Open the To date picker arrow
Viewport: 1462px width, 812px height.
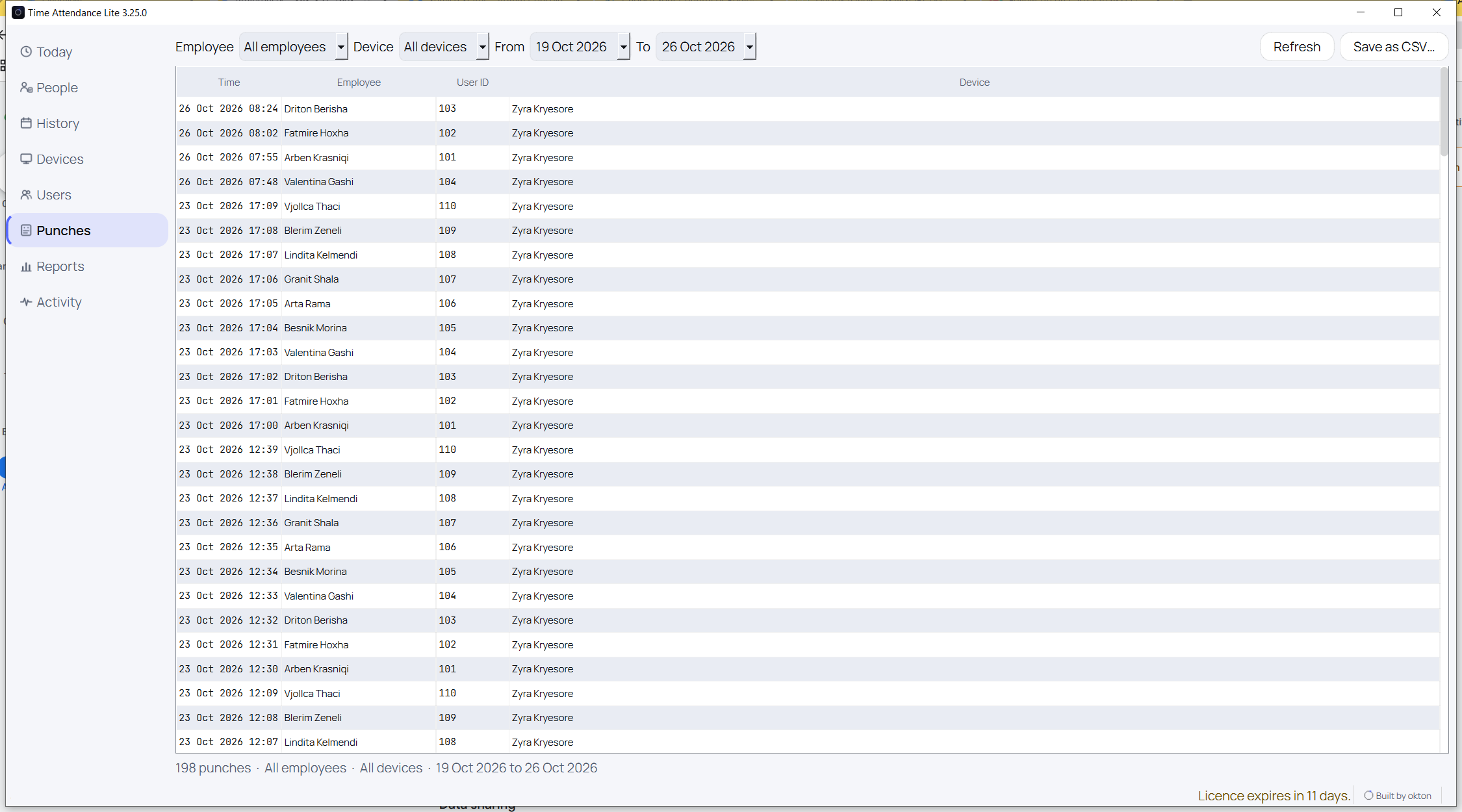(749, 47)
